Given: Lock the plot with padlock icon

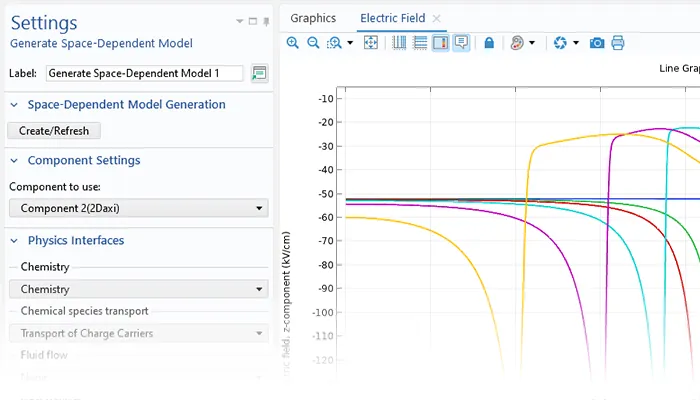Looking at the screenshot, I should point(488,43).
